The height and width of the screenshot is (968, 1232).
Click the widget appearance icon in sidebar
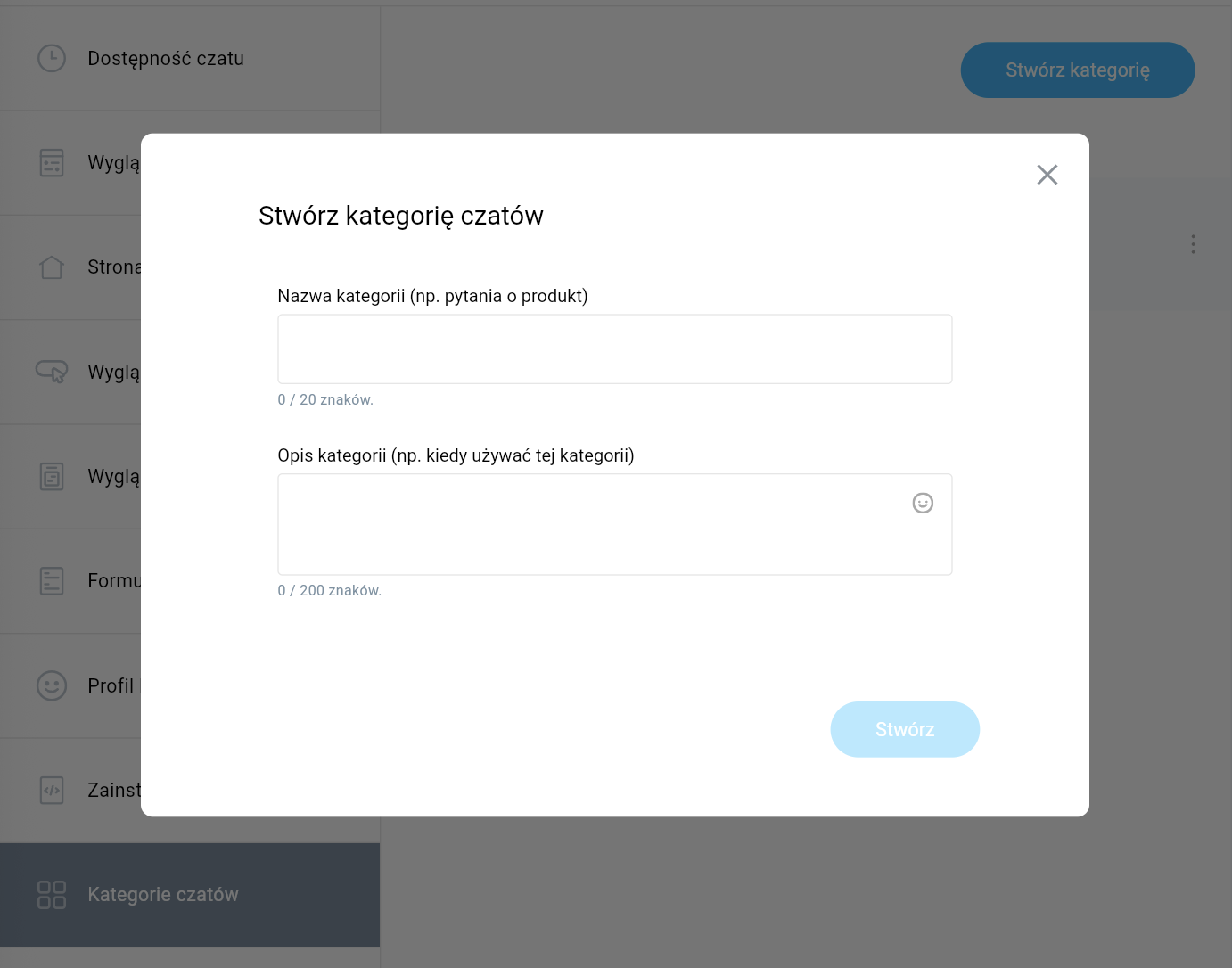click(x=52, y=163)
